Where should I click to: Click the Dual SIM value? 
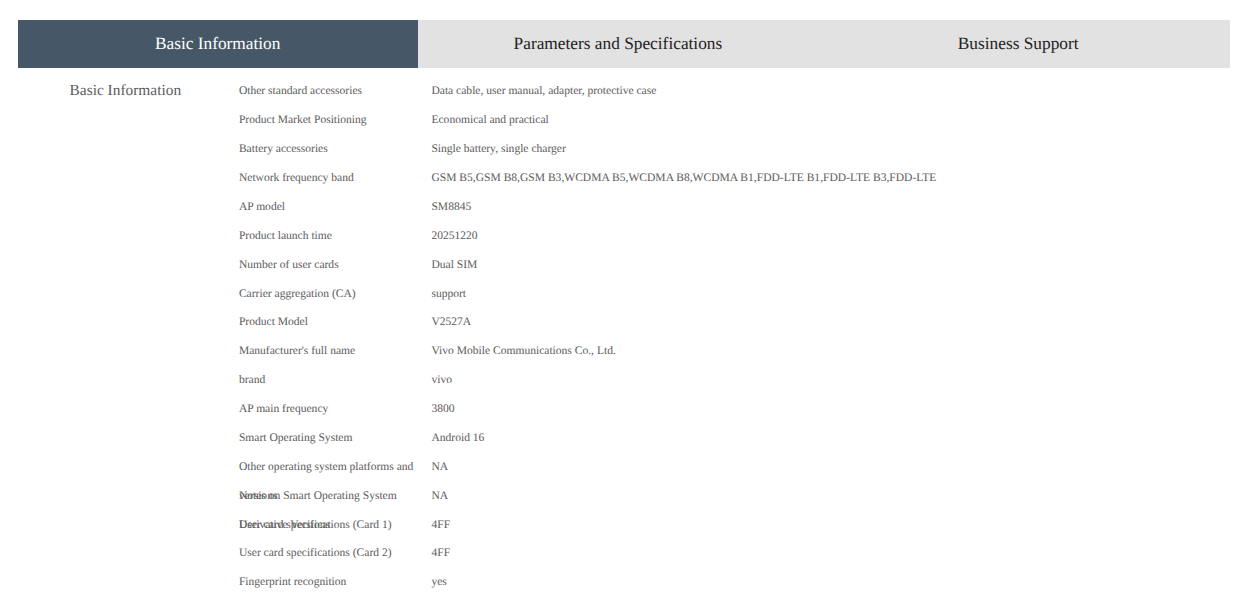tap(454, 264)
